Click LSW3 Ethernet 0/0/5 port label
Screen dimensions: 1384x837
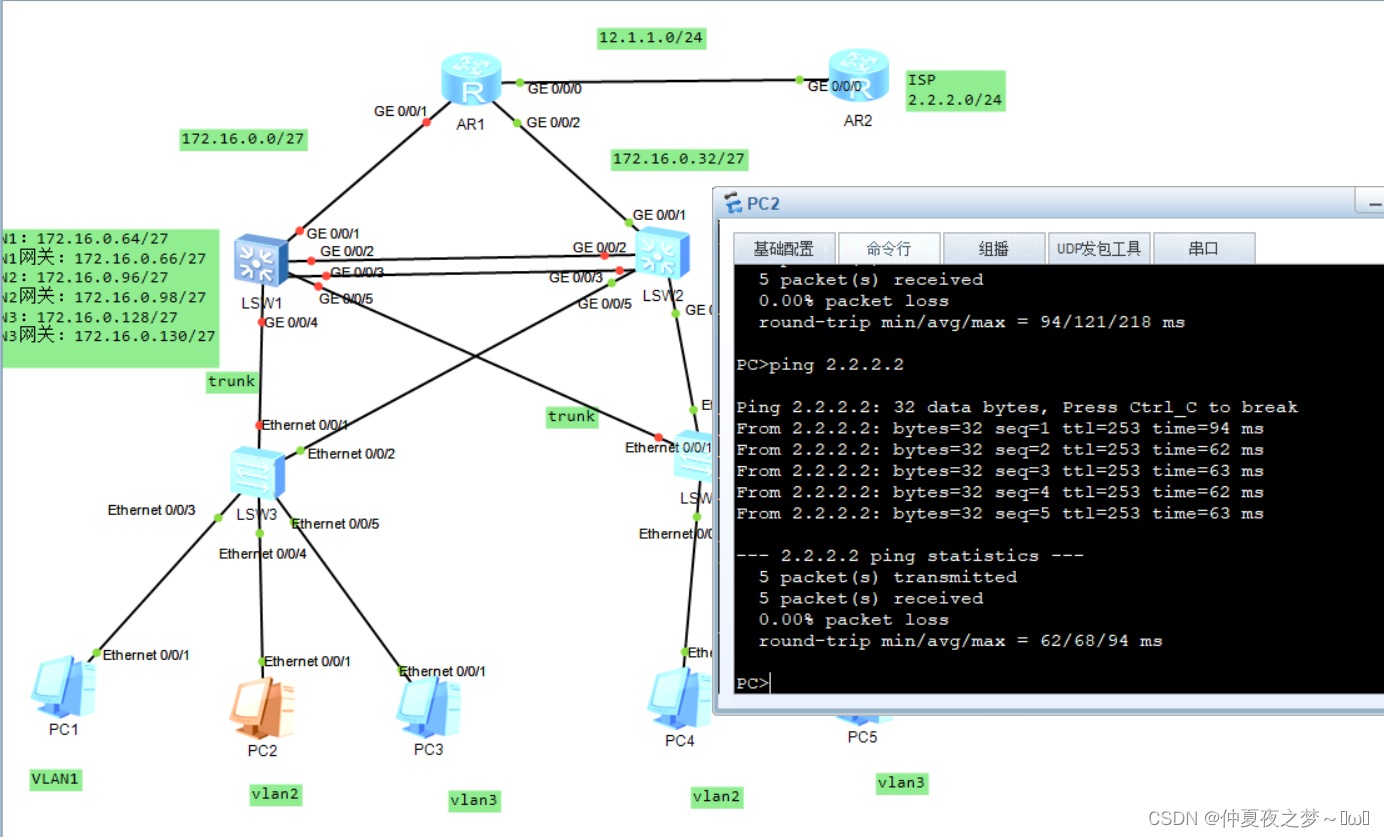[335, 523]
